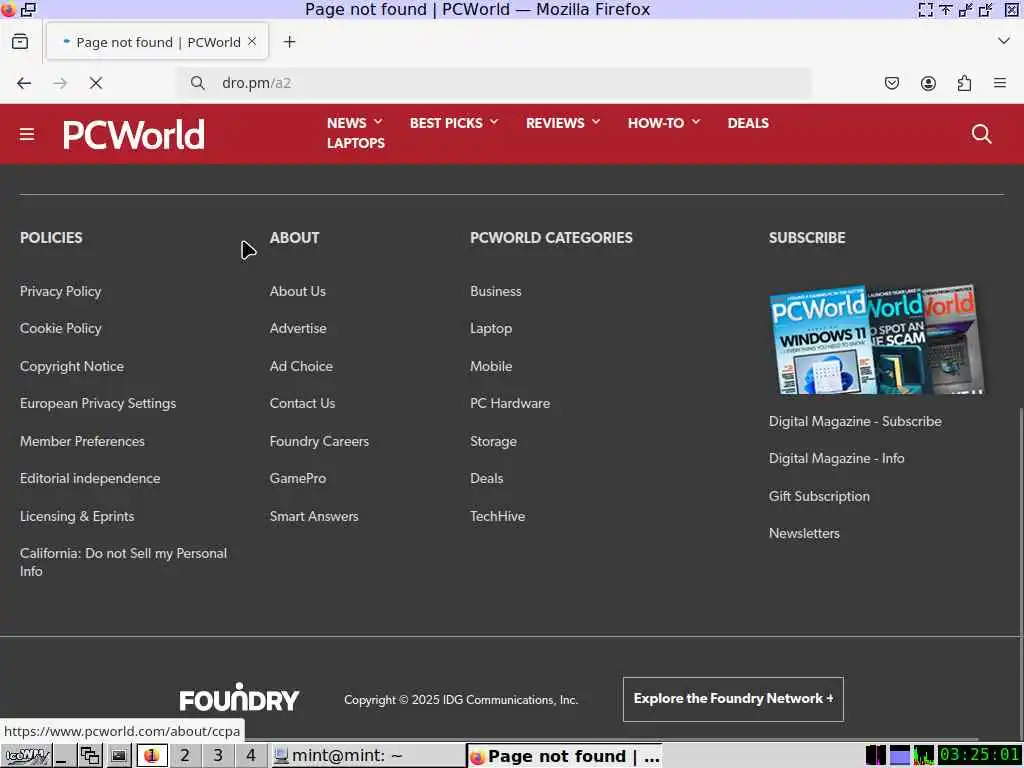Screen dimensions: 1024x768
Task: Open the Laptop category link
Action: pyautogui.click(x=491, y=328)
